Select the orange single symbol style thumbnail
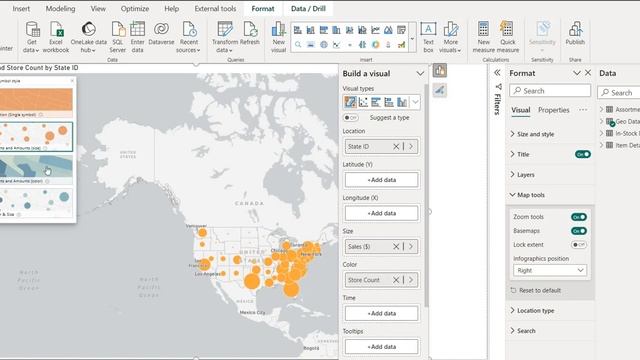This screenshot has width=640, height=360. [x=36, y=102]
